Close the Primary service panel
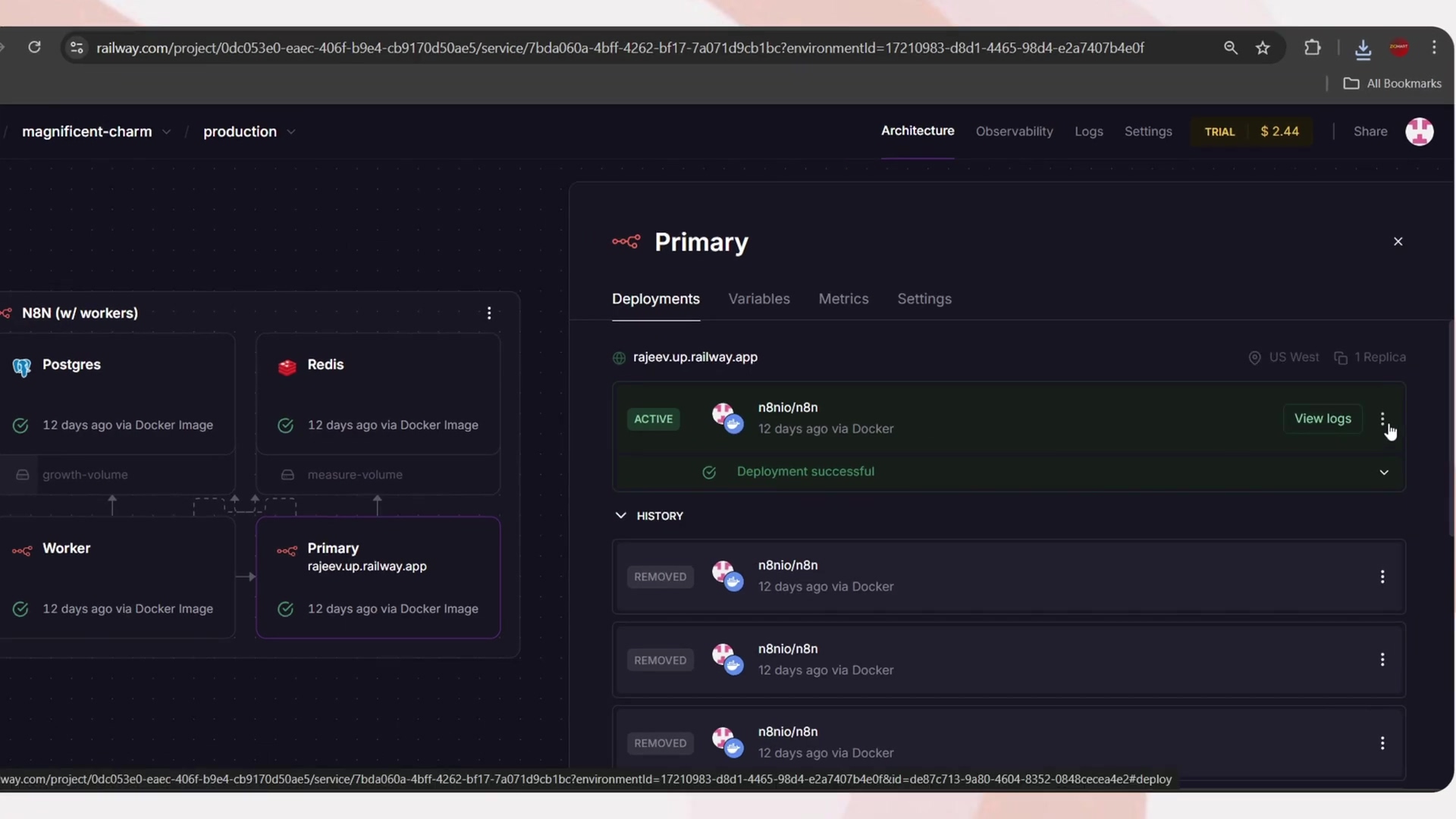 pos(1398,241)
